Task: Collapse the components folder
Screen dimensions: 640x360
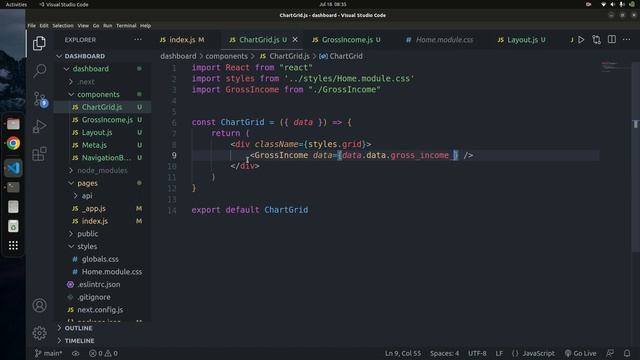Action: tap(98, 94)
